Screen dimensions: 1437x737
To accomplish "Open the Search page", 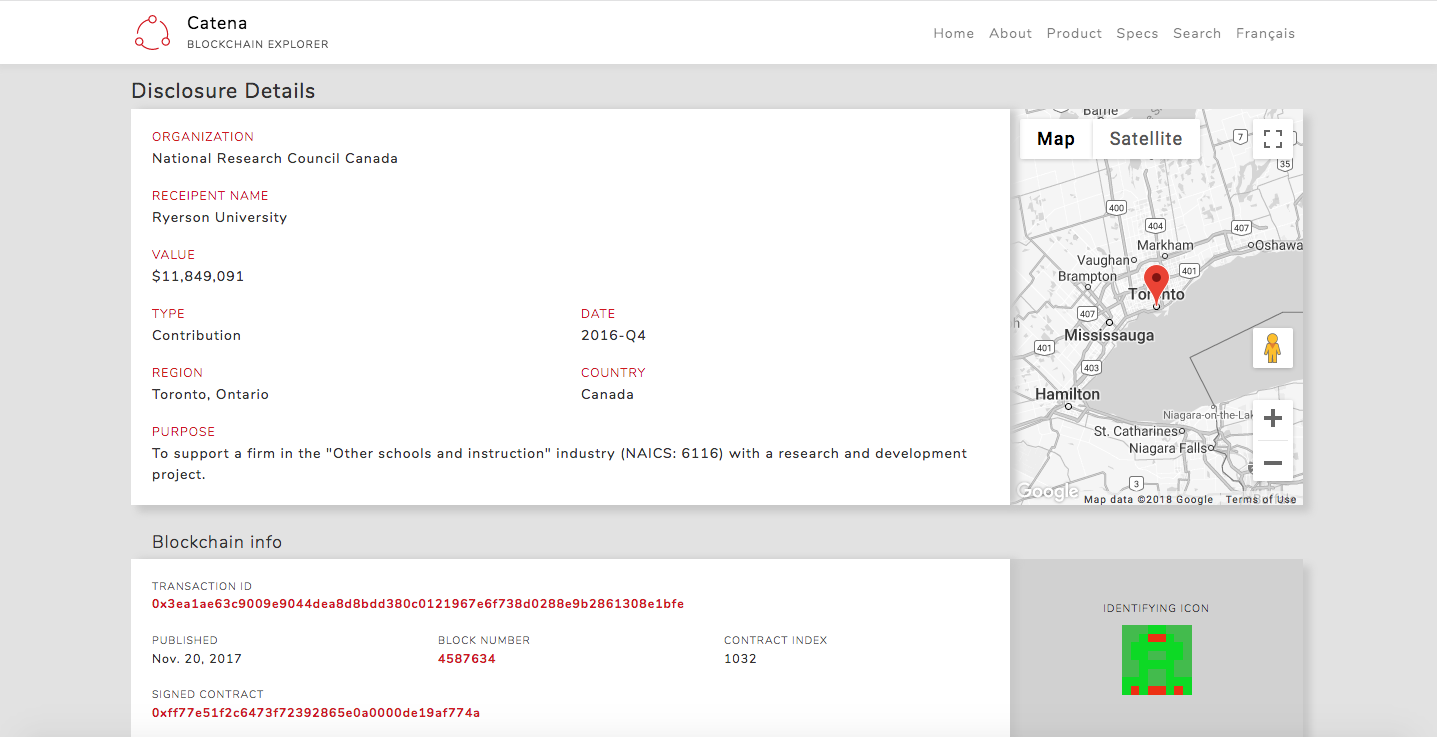I will point(1197,33).
